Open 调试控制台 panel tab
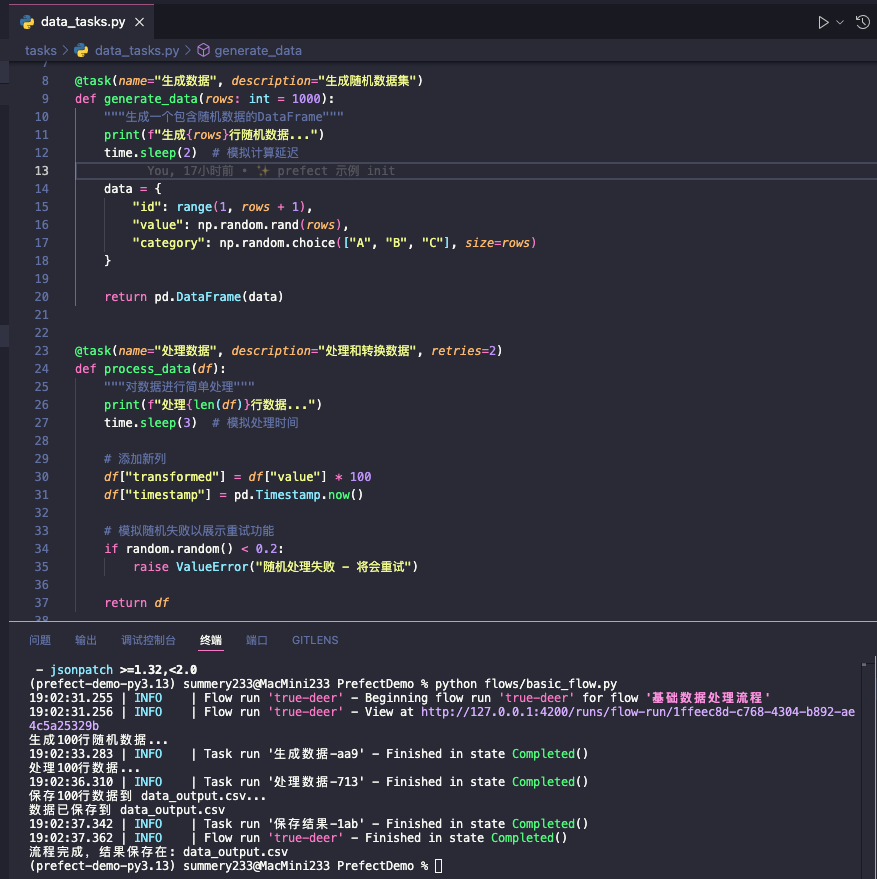The image size is (877, 879). click(149, 640)
